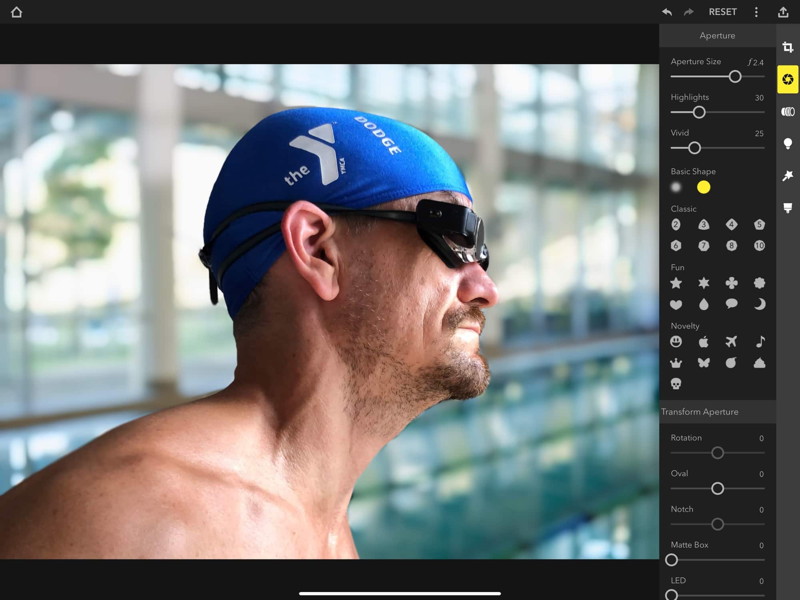This screenshot has height=600, width=800.
Task: Open the three-dot more options menu
Action: [x=756, y=12]
